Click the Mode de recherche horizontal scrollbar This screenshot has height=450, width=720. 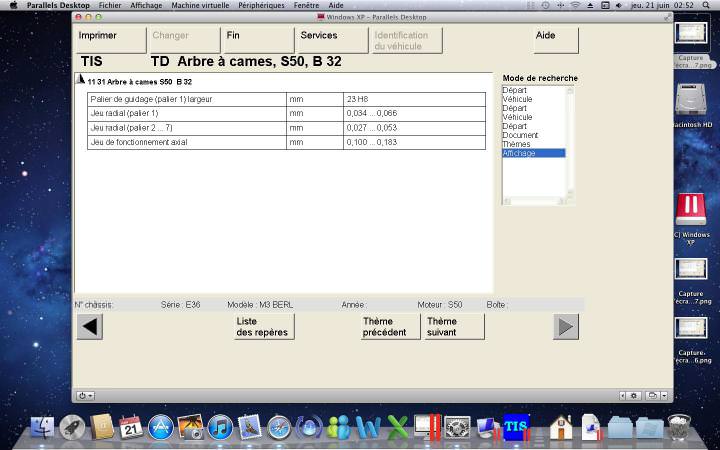tap(534, 201)
